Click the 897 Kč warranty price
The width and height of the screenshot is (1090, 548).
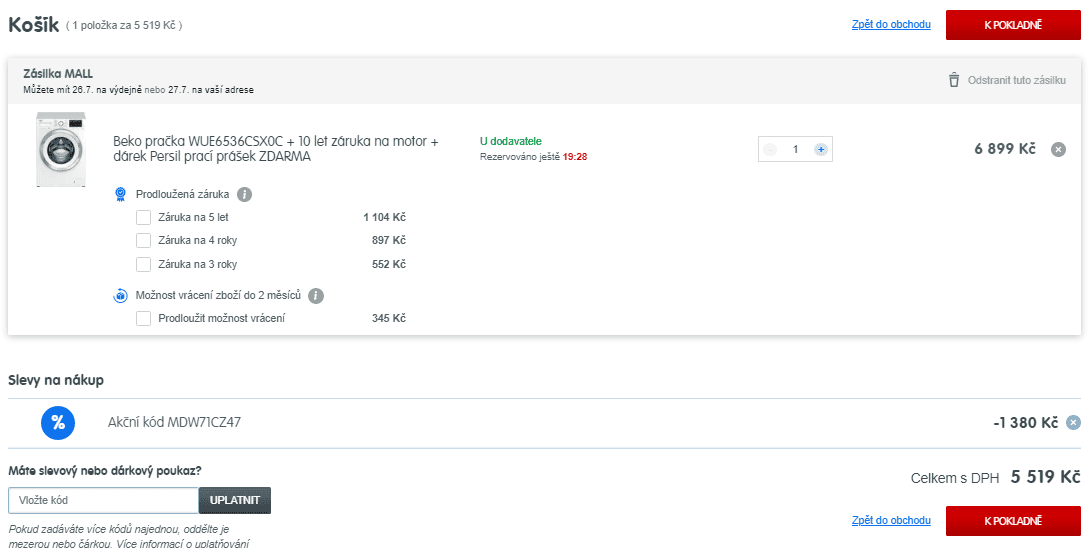coord(389,241)
